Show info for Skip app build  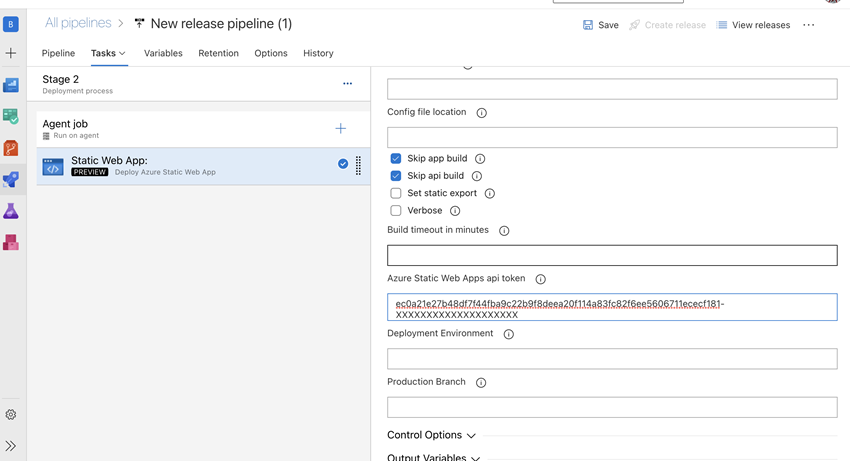point(480,159)
